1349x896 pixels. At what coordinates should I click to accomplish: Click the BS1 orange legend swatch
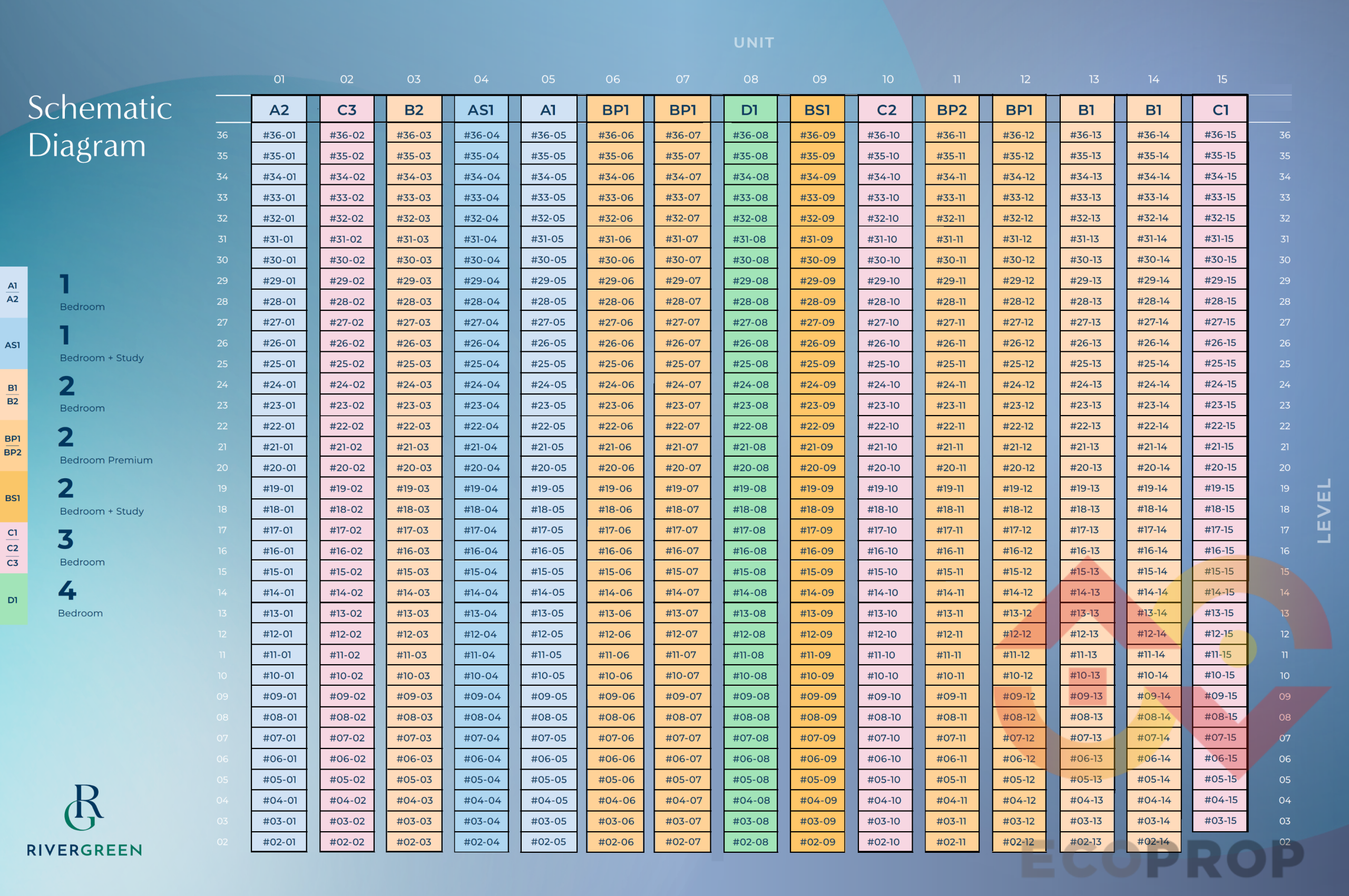click(x=13, y=497)
